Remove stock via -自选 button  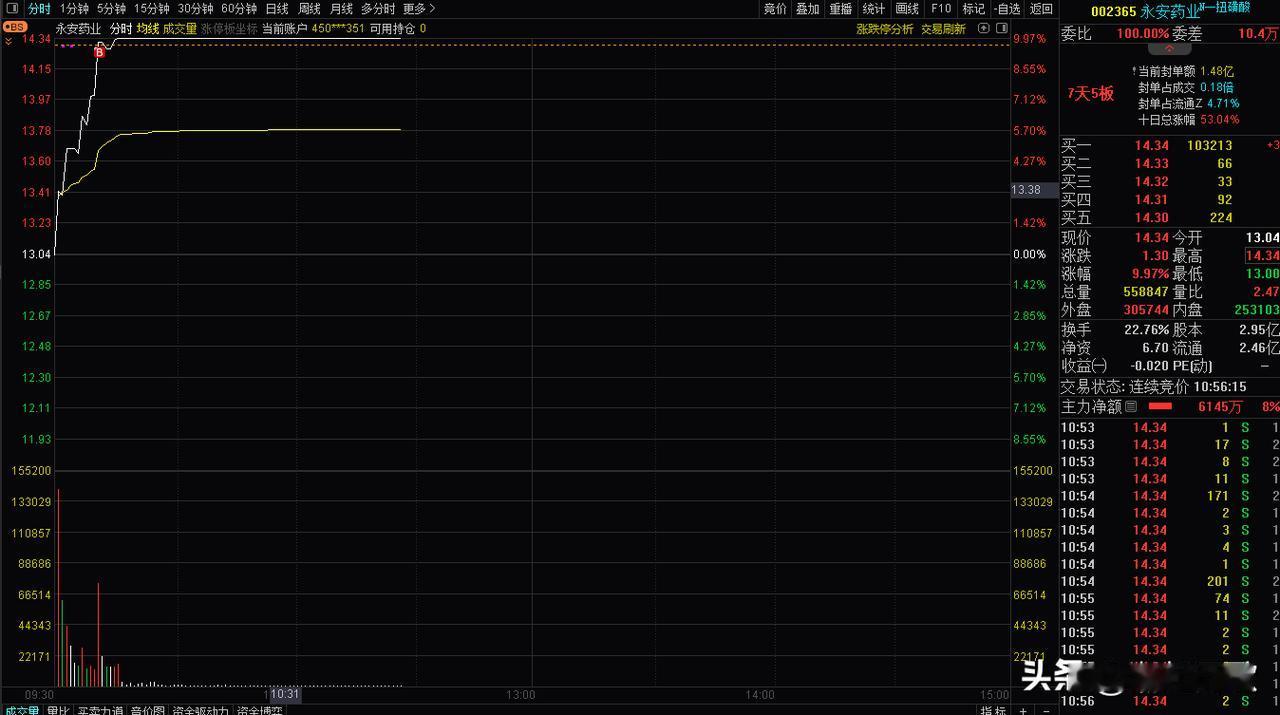(1007, 9)
